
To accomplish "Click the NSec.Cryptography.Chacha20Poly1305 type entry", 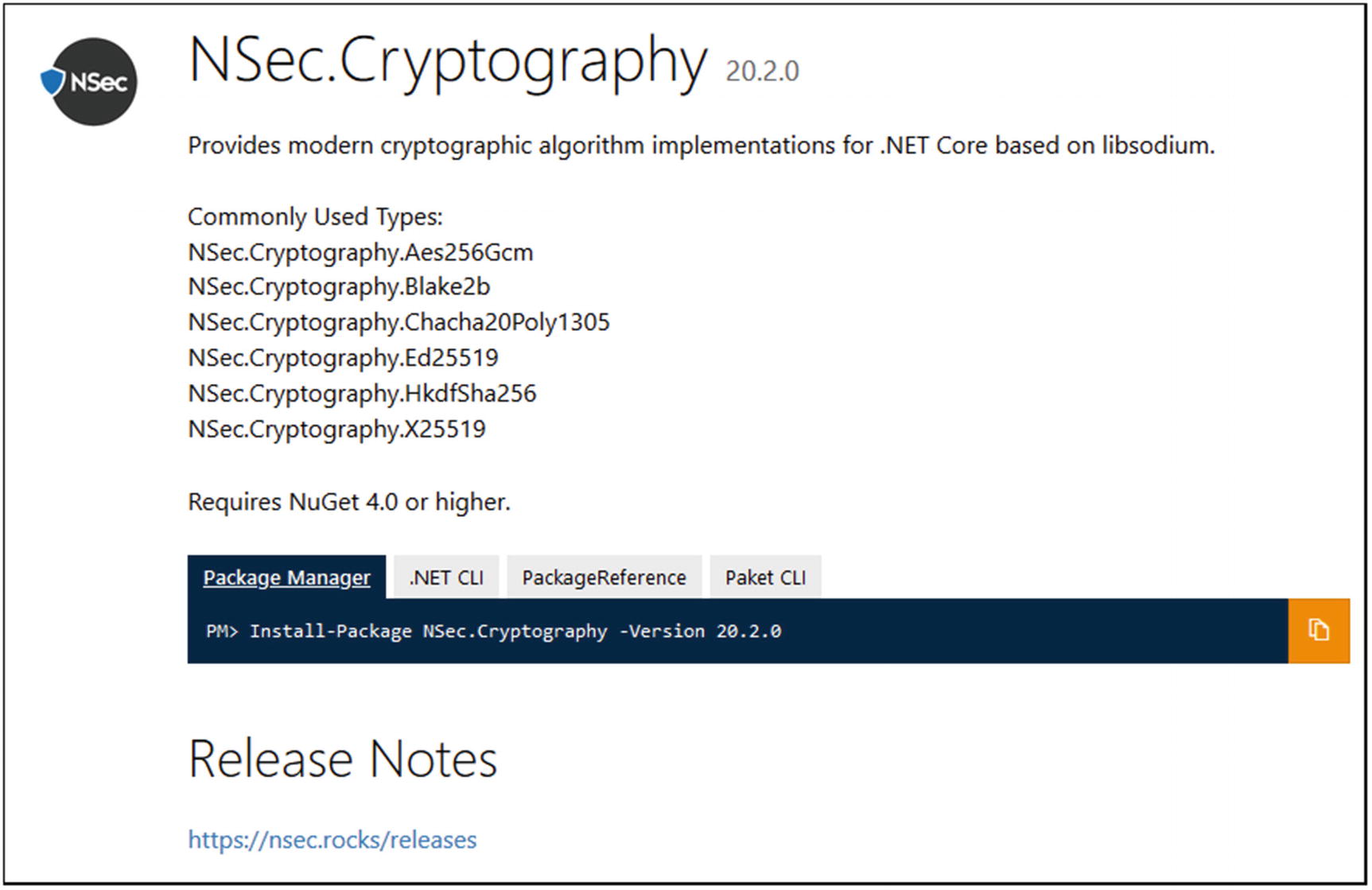I will pyautogui.click(x=398, y=322).
